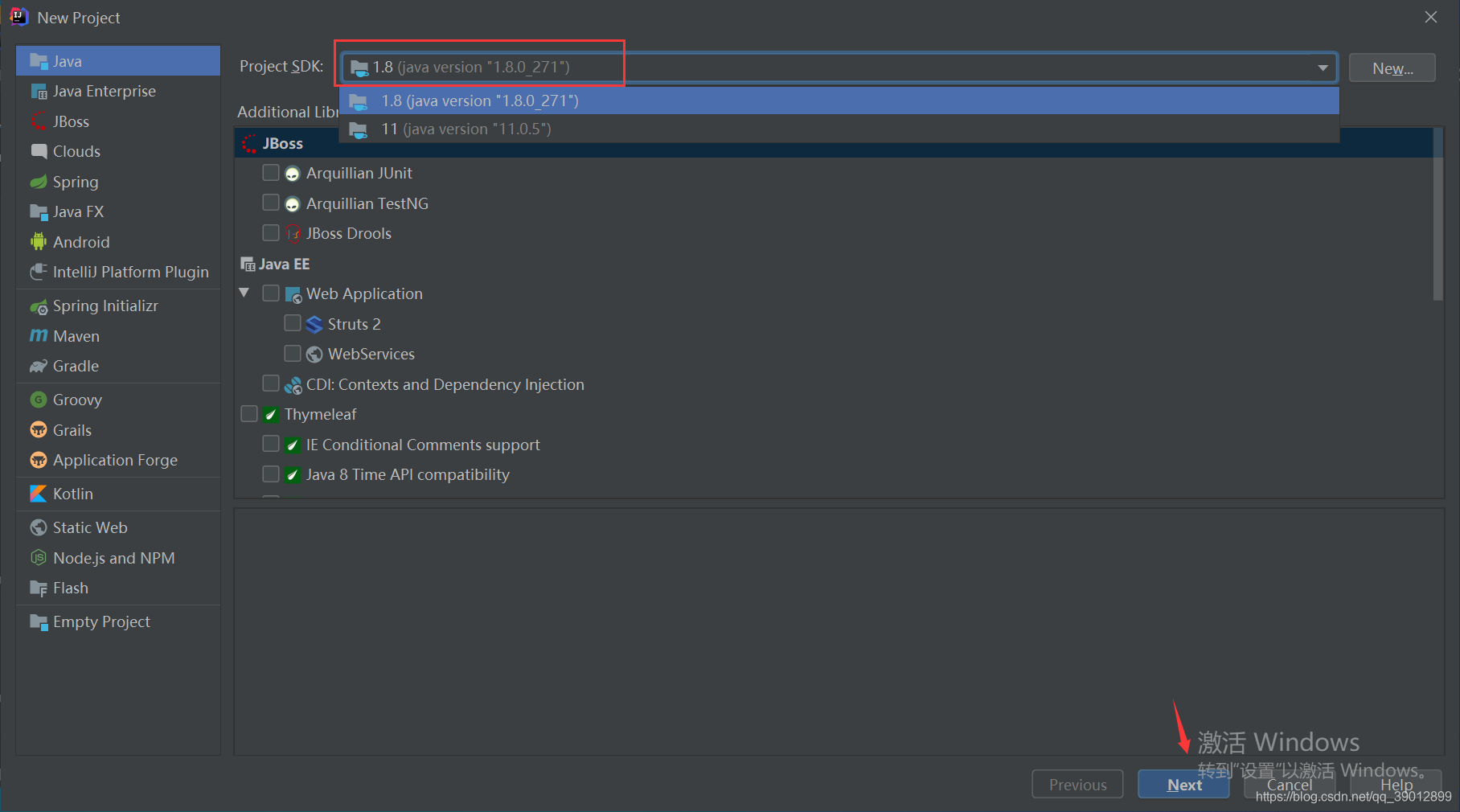1460x812 pixels.
Task: Click the Struts 2 icon
Action: 314,325
